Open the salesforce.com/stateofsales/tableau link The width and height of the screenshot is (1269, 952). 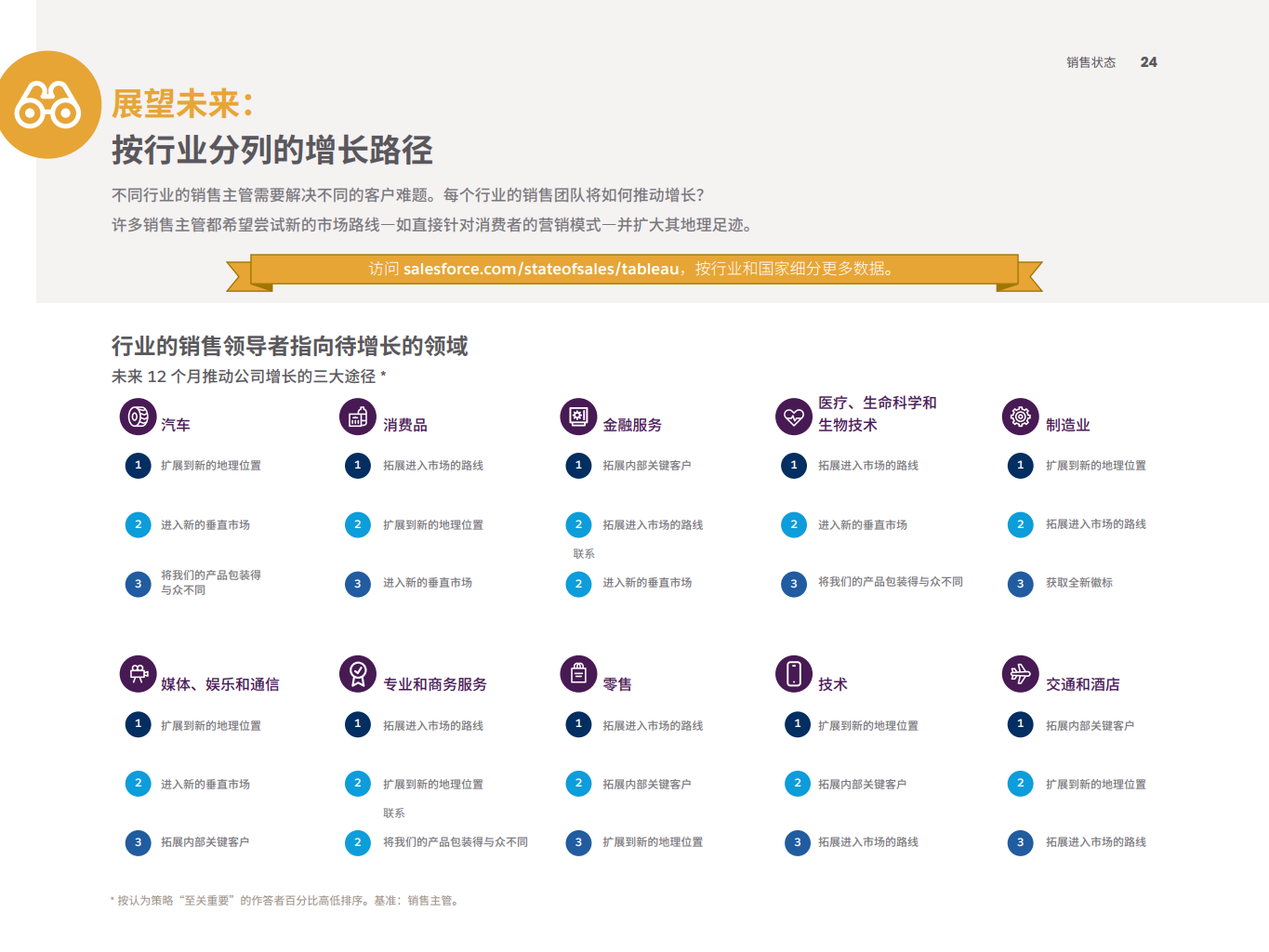(x=541, y=270)
